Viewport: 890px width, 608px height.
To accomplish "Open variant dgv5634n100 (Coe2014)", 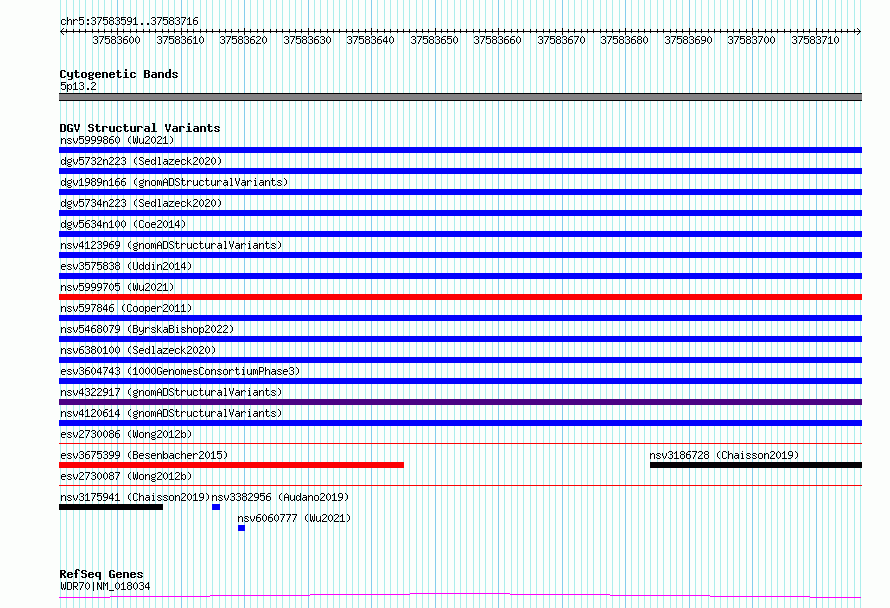I will tap(123, 224).
